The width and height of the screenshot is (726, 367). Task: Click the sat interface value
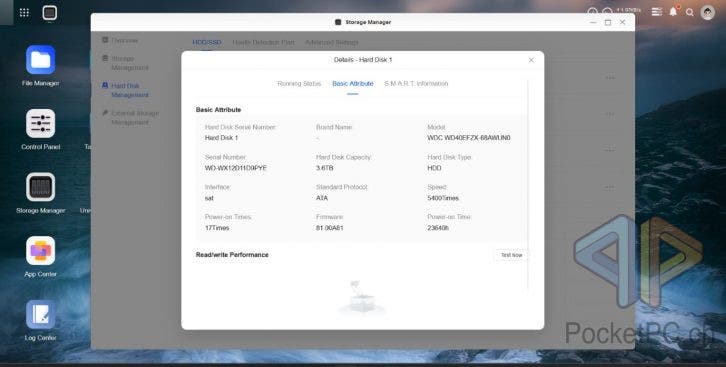[x=209, y=198]
